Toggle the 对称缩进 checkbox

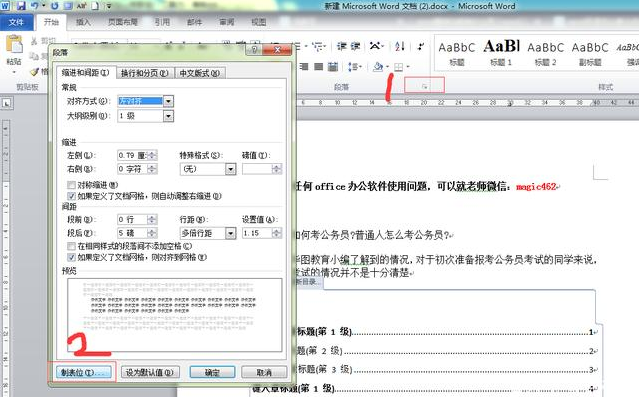pyautogui.click(x=71, y=185)
